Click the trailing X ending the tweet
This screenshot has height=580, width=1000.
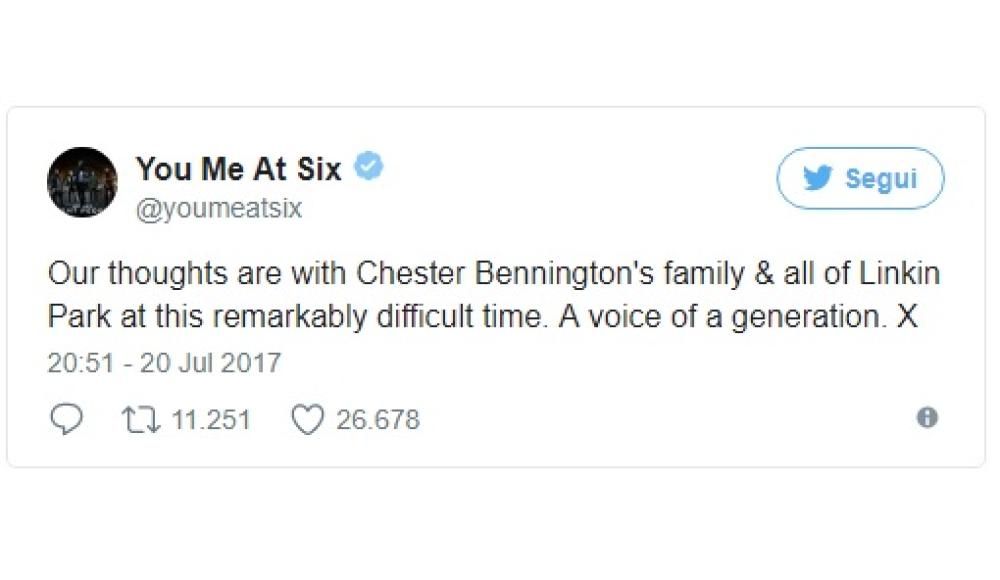click(x=905, y=316)
